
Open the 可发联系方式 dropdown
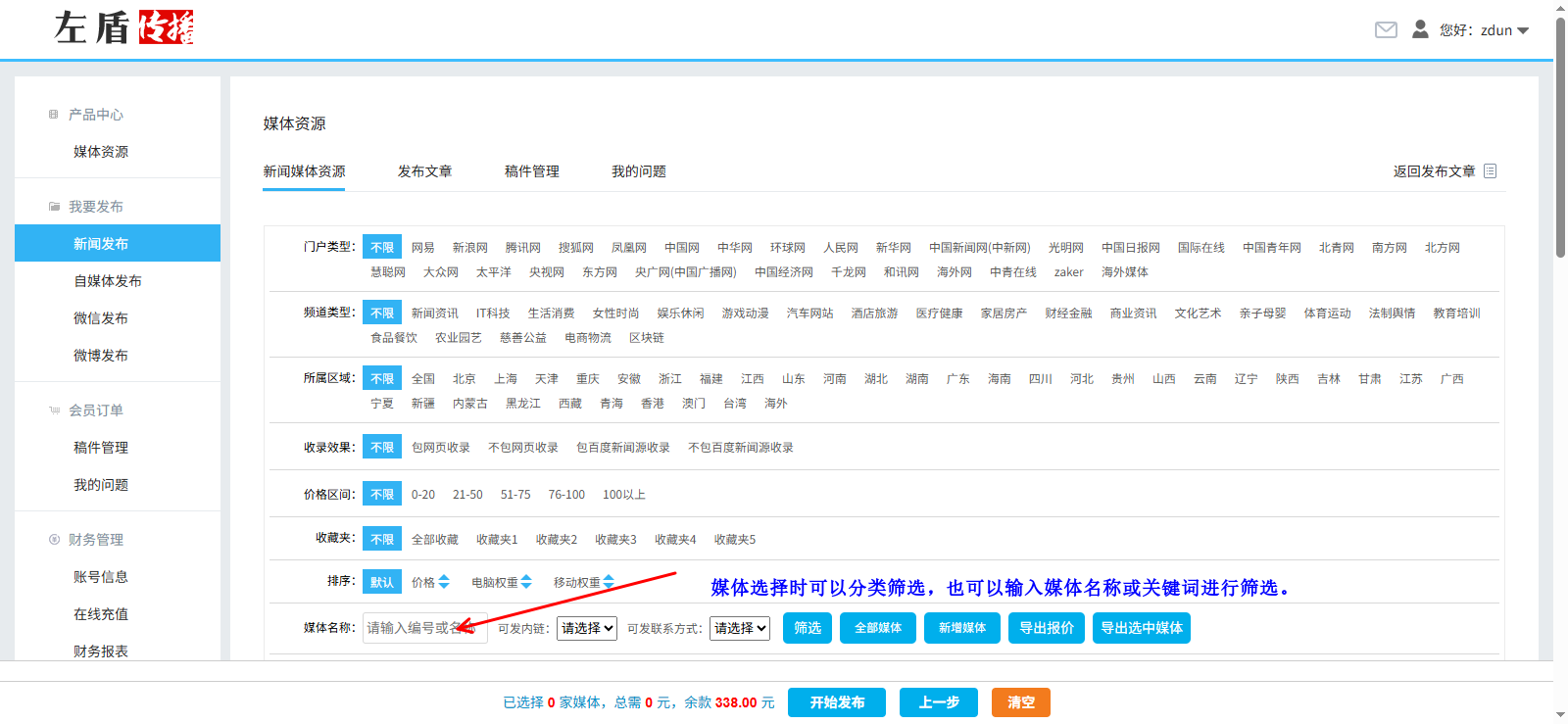(739, 628)
